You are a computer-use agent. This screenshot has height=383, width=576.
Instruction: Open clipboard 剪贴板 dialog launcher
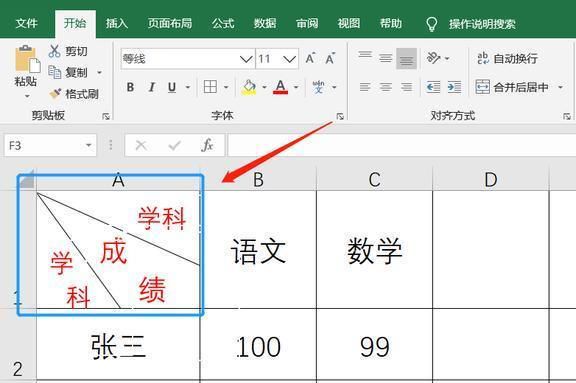106,116
